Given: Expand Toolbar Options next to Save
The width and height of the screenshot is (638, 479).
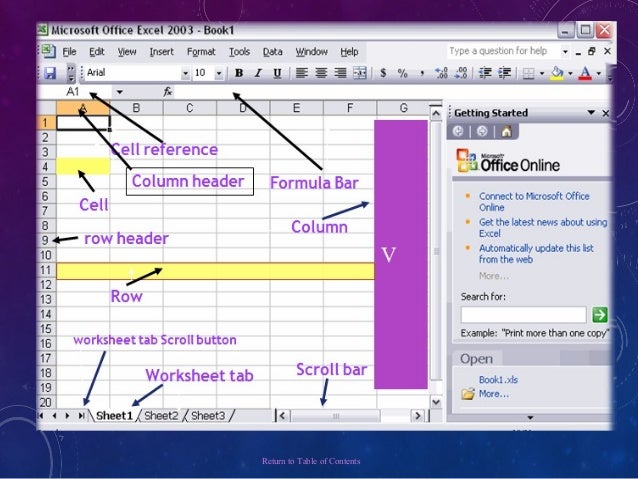Looking at the screenshot, I should [x=71, y=73].
